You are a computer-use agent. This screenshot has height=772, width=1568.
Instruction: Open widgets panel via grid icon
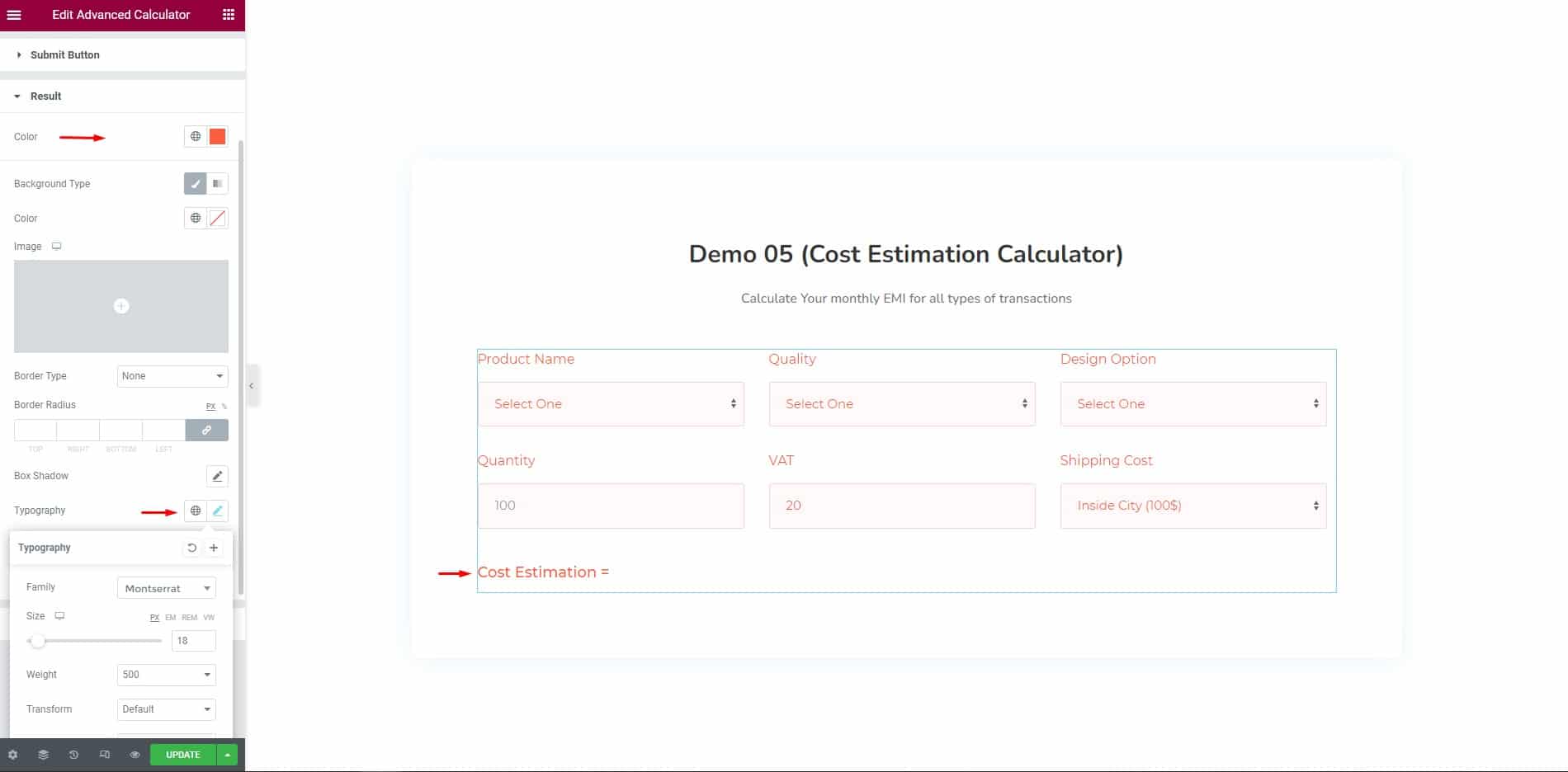(229, 15)
